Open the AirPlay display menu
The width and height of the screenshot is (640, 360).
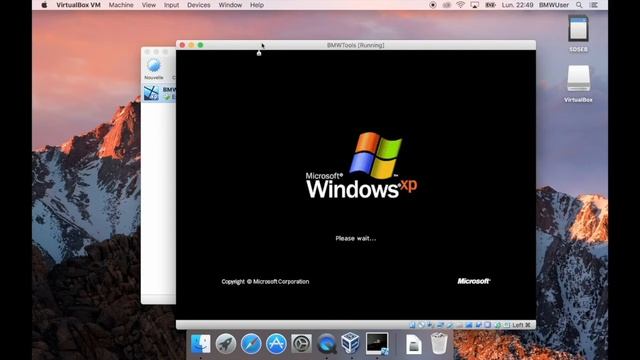[x=475, y=5]
